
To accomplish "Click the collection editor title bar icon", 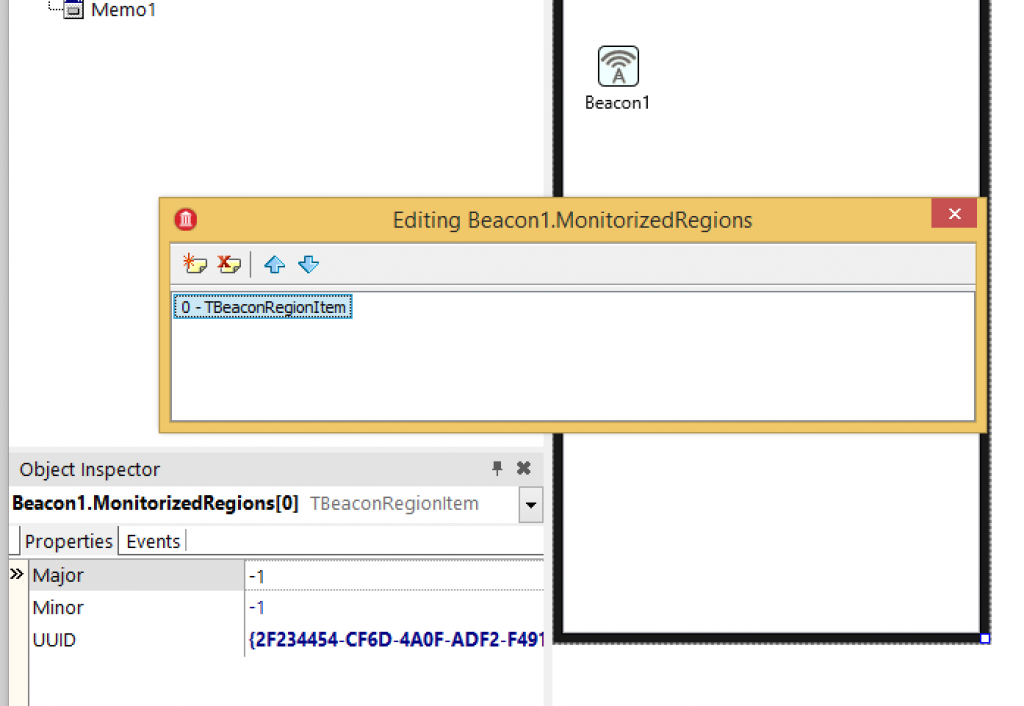I will tap(185, 219).
